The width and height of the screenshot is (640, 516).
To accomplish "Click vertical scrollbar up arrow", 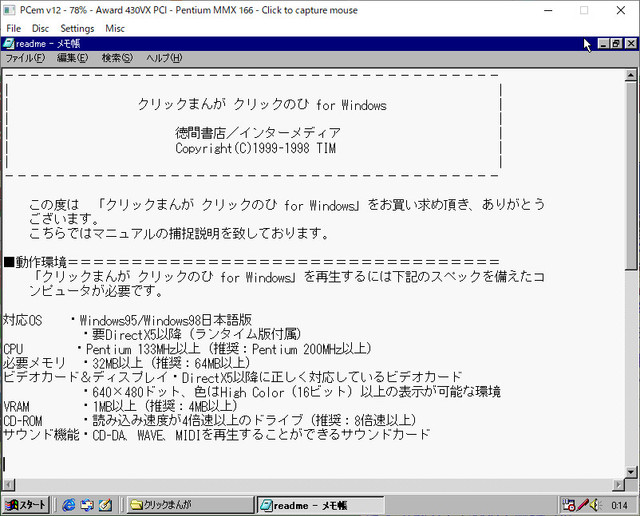I will [631, 75].
